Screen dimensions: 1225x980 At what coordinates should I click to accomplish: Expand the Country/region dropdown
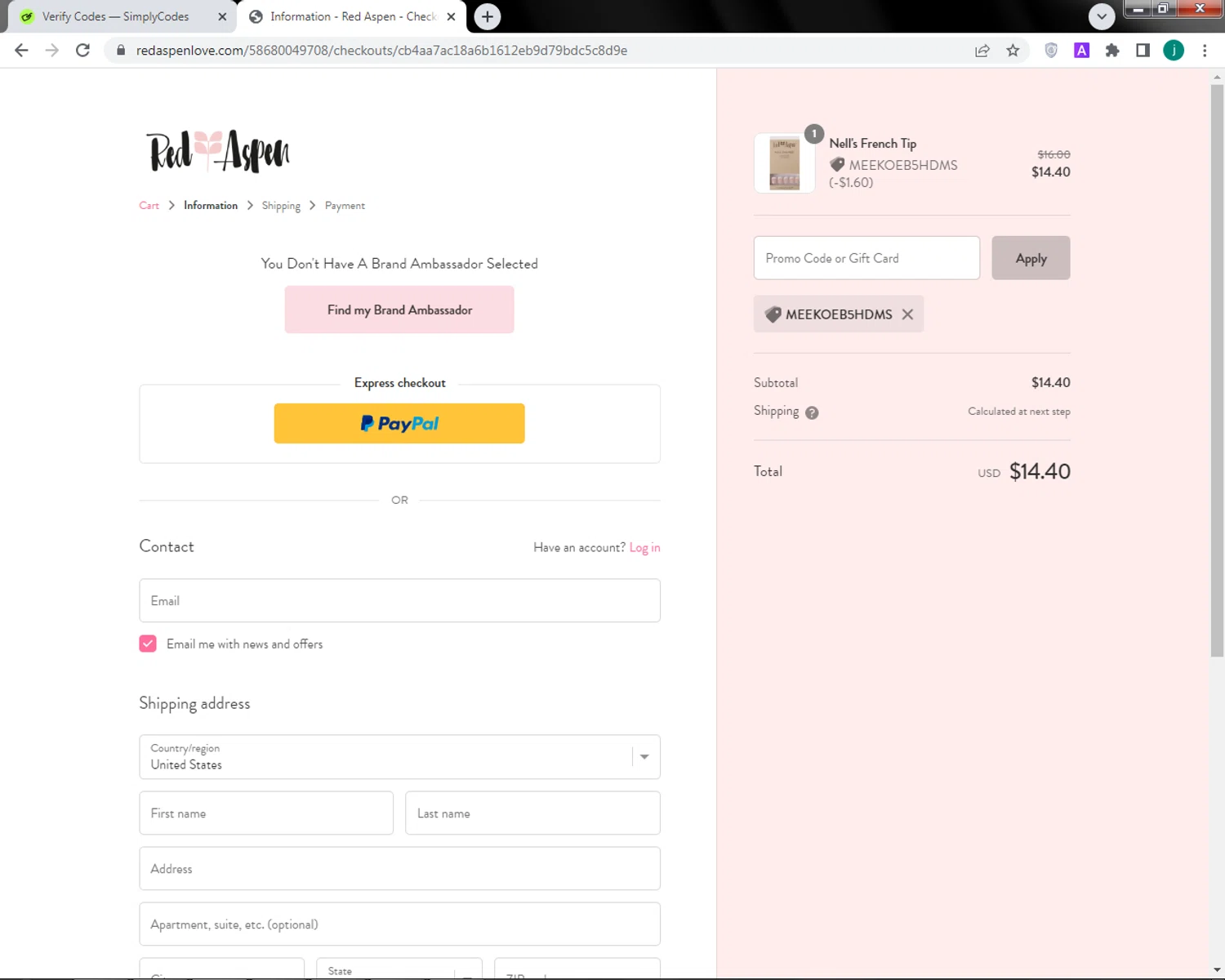pos(644,757)
